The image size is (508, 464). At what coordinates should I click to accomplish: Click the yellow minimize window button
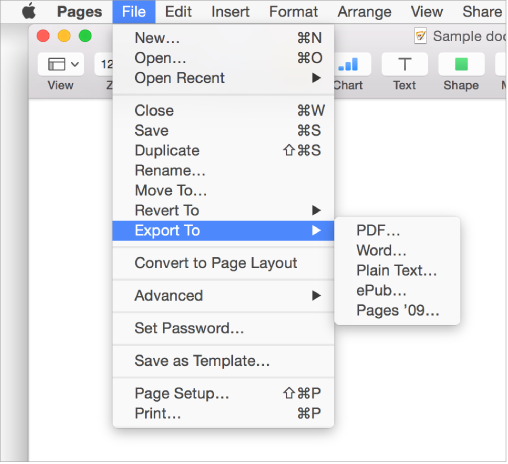point(64,36)
